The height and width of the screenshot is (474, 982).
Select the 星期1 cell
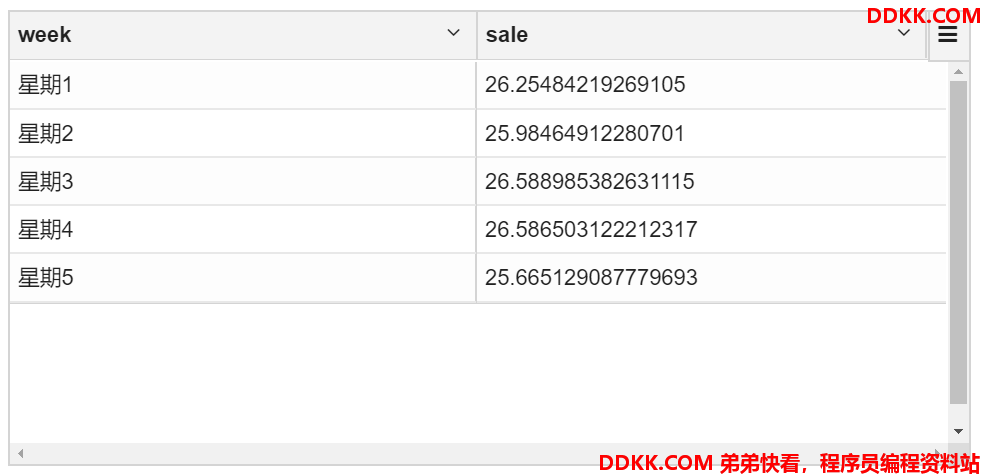tap(243, 85)
